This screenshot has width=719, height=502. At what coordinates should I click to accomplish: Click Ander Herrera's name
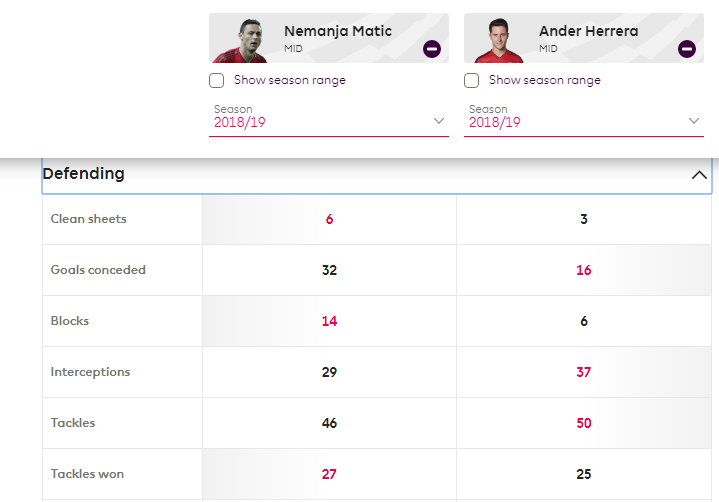coord(590,31)
